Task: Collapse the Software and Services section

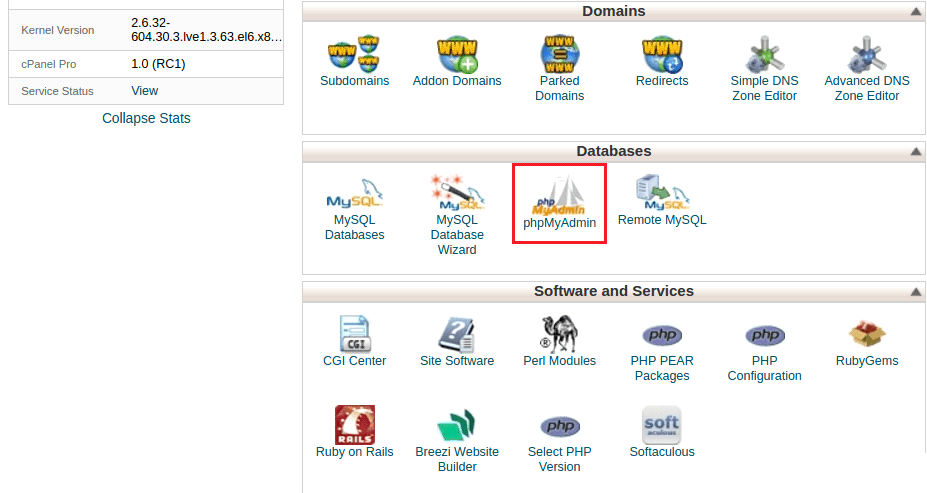Action: 915,292
